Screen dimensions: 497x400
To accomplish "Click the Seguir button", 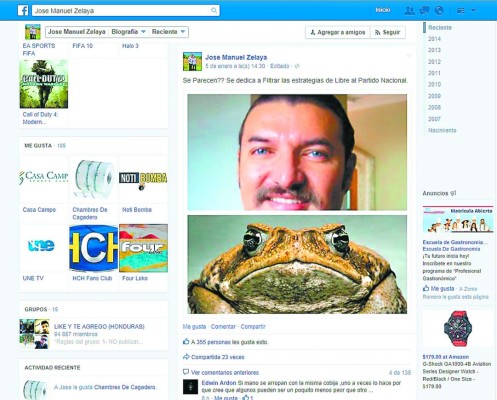I will coord(388,32).
